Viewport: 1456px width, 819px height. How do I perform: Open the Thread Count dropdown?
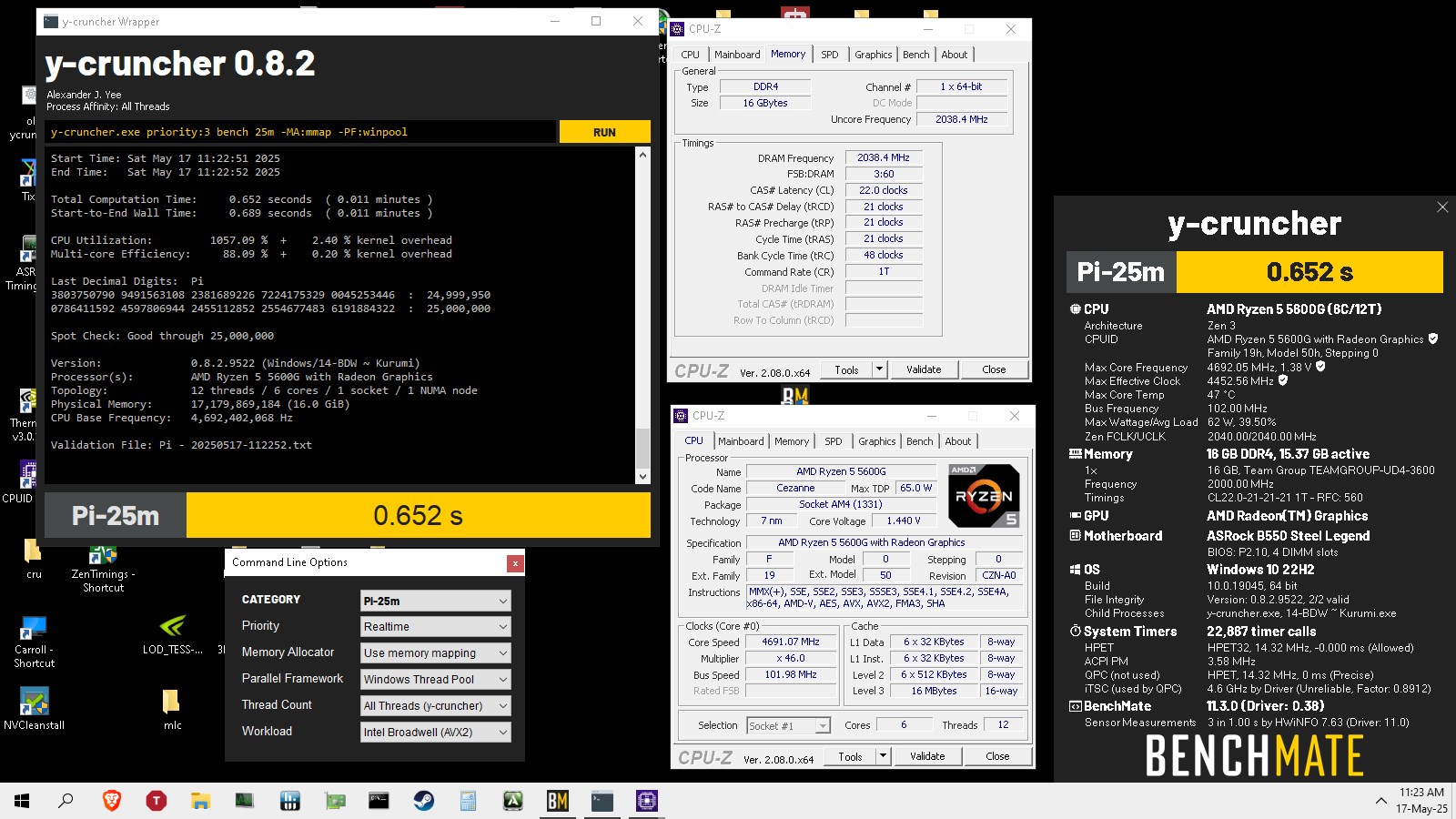tap(436, 706)
